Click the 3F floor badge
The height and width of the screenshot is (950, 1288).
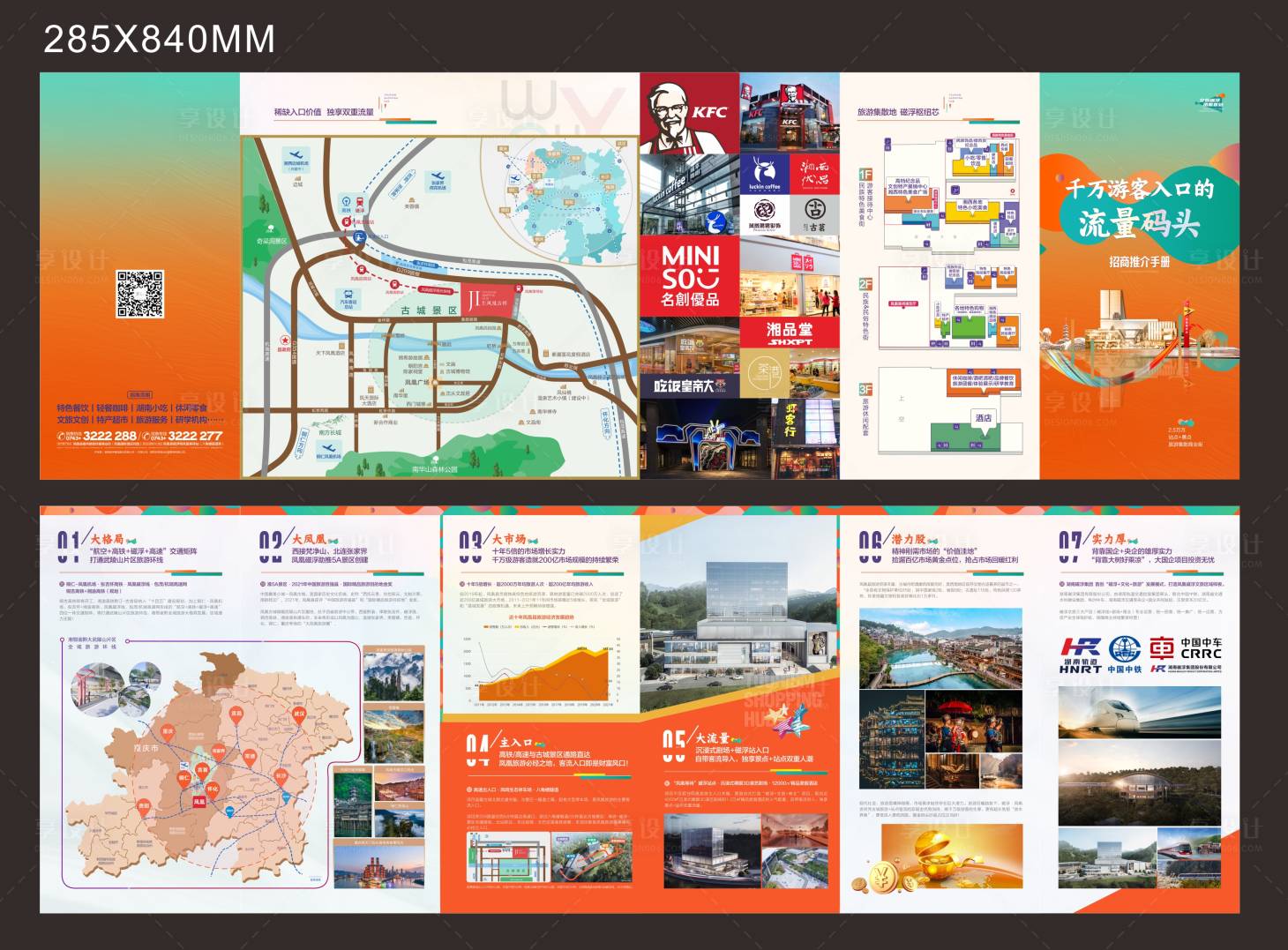865,389
